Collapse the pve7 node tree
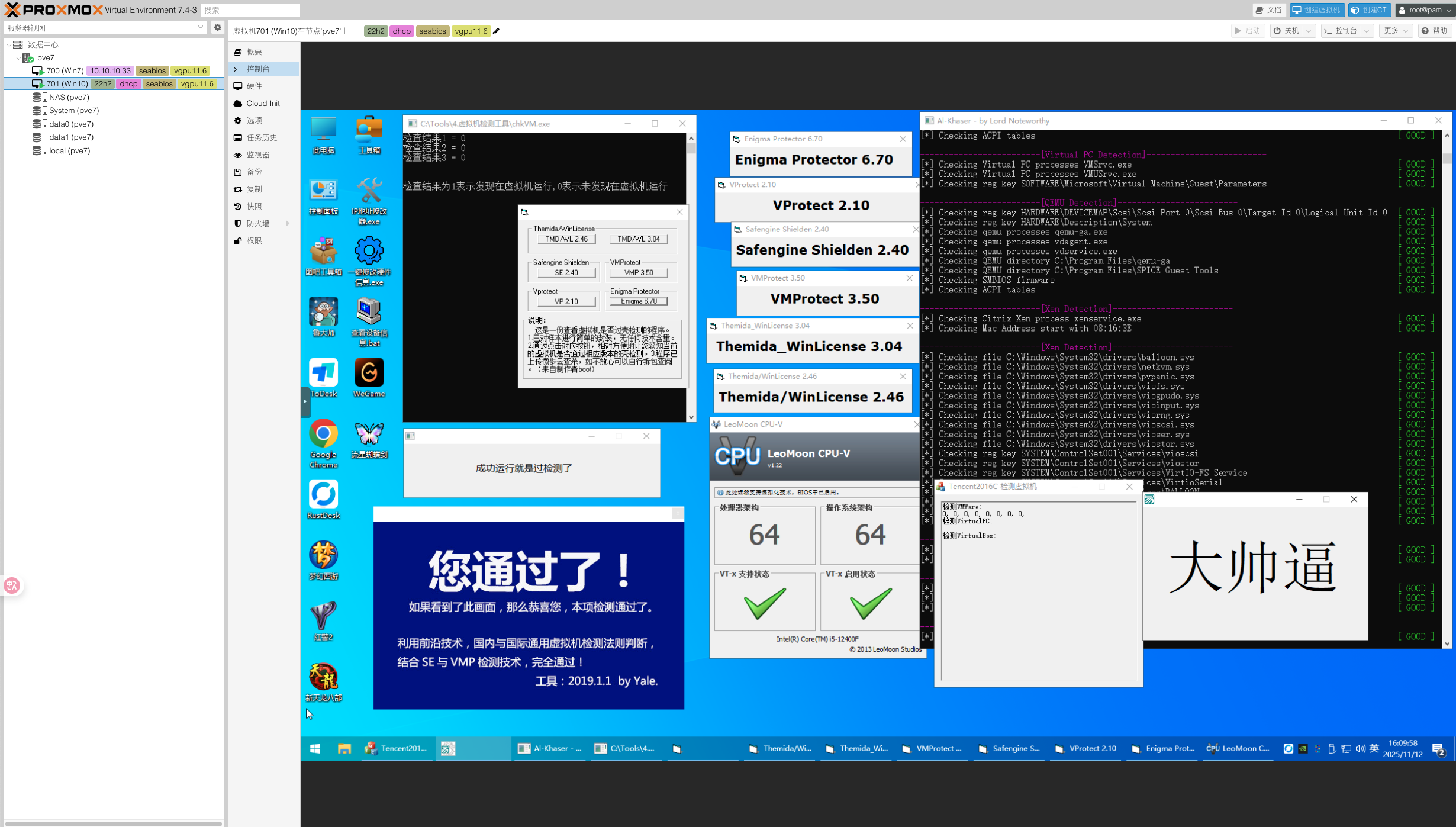The height and width of the screenshot is (827, 1456). 18,58
